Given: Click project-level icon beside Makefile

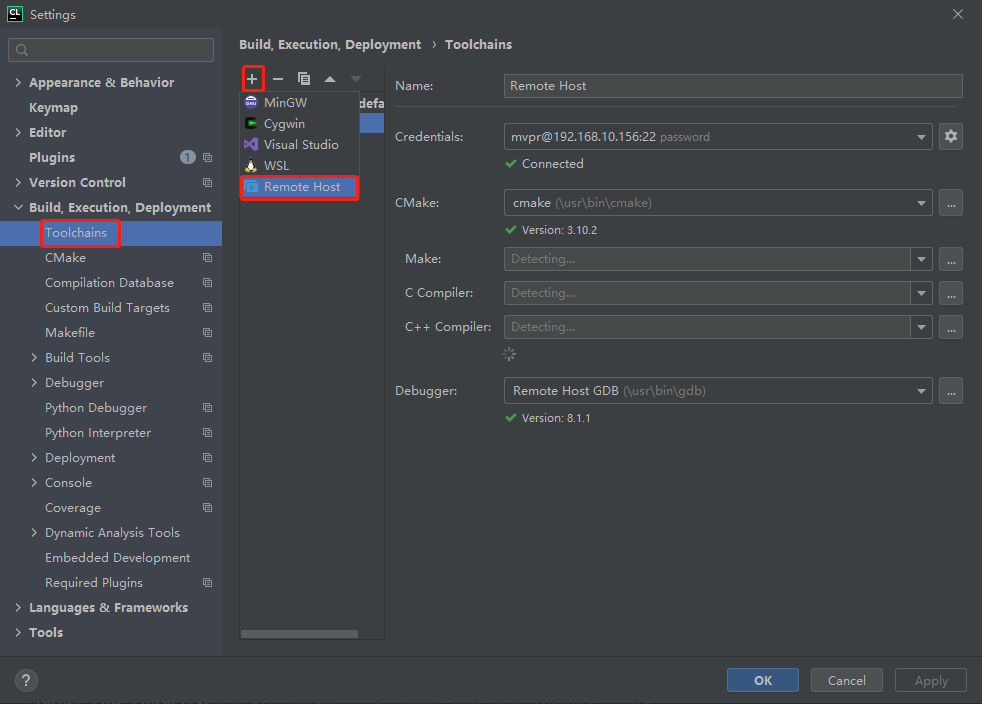Looking at the screenshot, I should pyautogui.click(x=207, y=333).
